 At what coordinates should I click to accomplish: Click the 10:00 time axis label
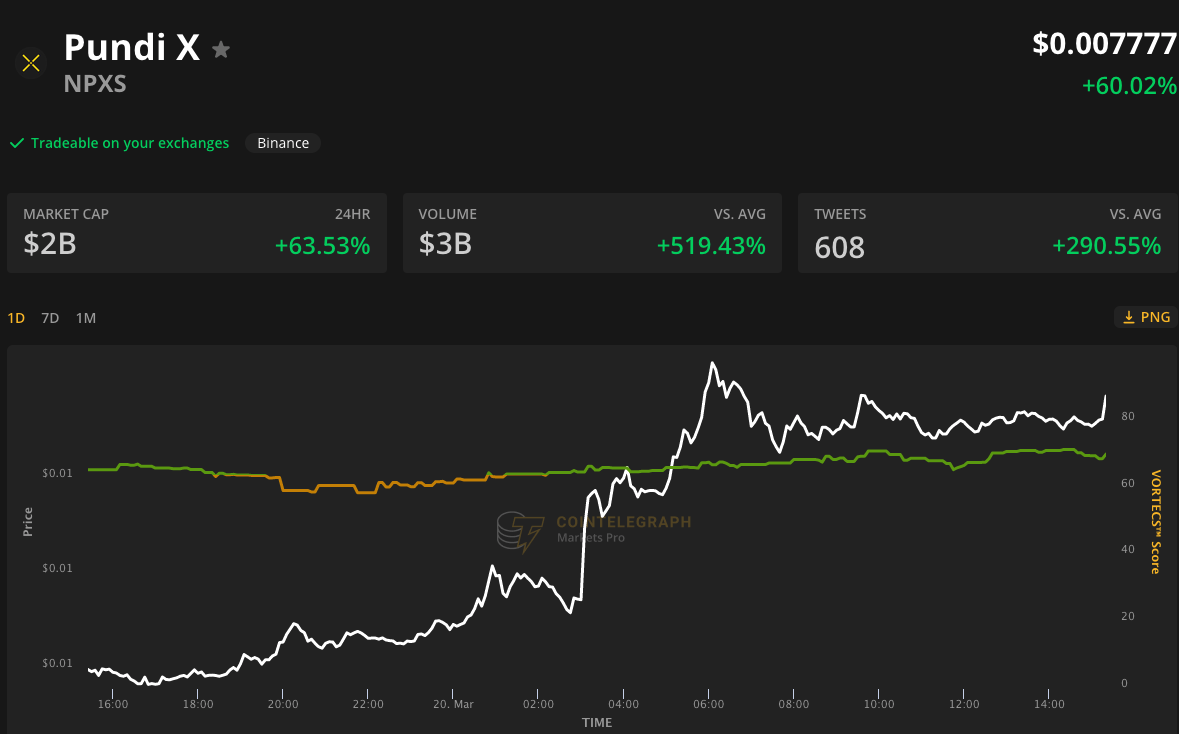pos(879,705)
